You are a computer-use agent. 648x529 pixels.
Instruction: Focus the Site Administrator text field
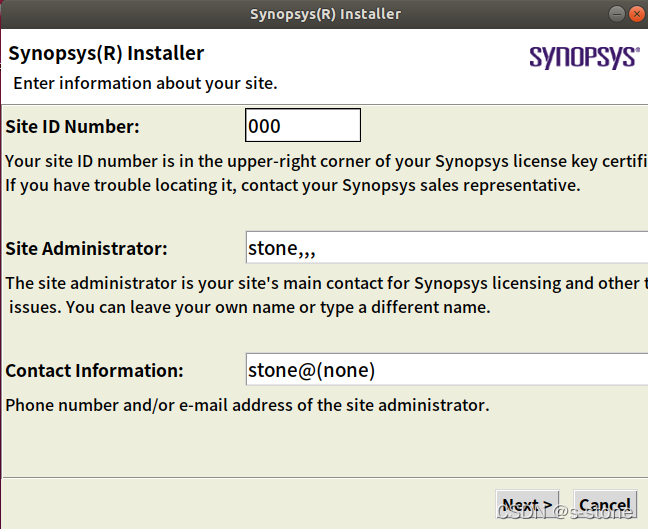(x=447, y=247)
